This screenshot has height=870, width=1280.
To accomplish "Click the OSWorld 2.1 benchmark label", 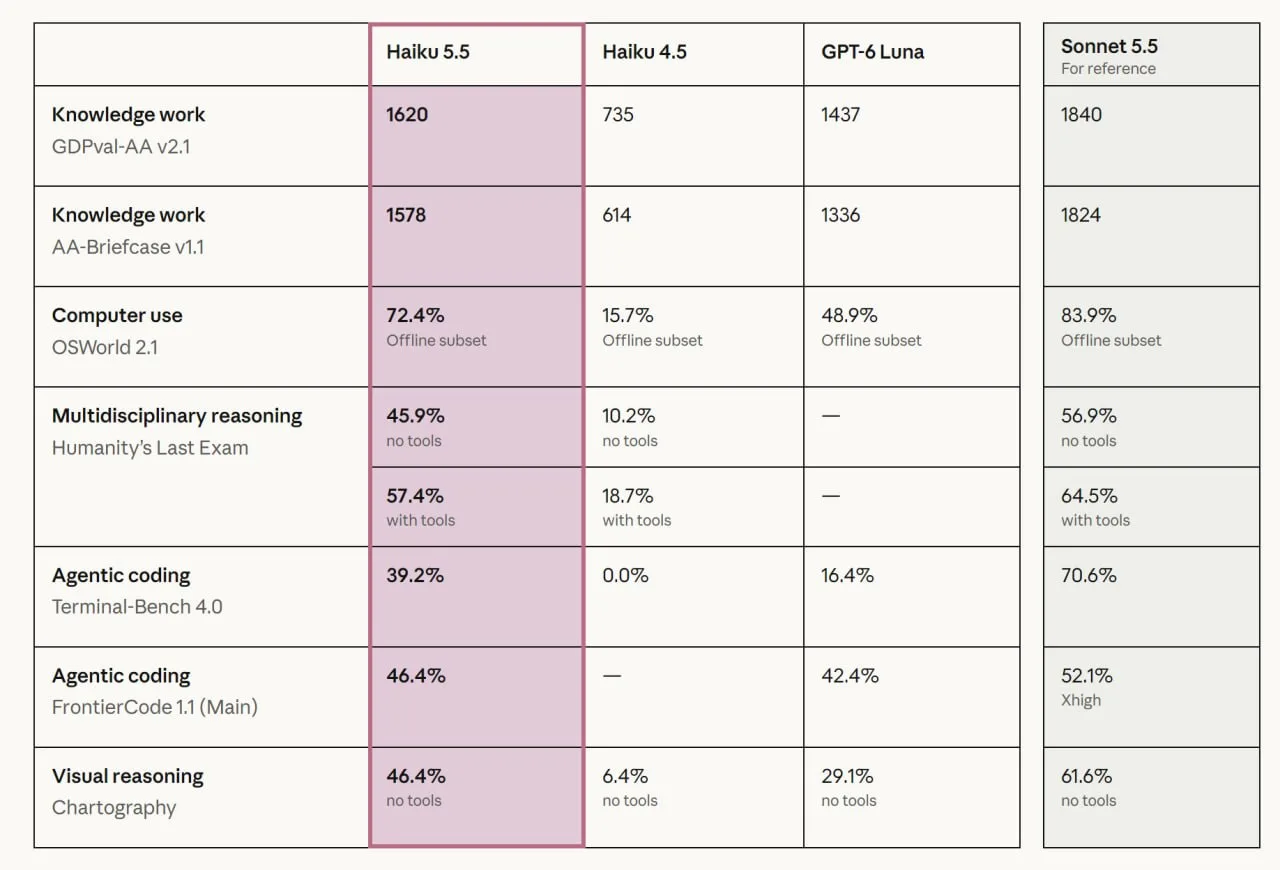I will pos(105,347).
